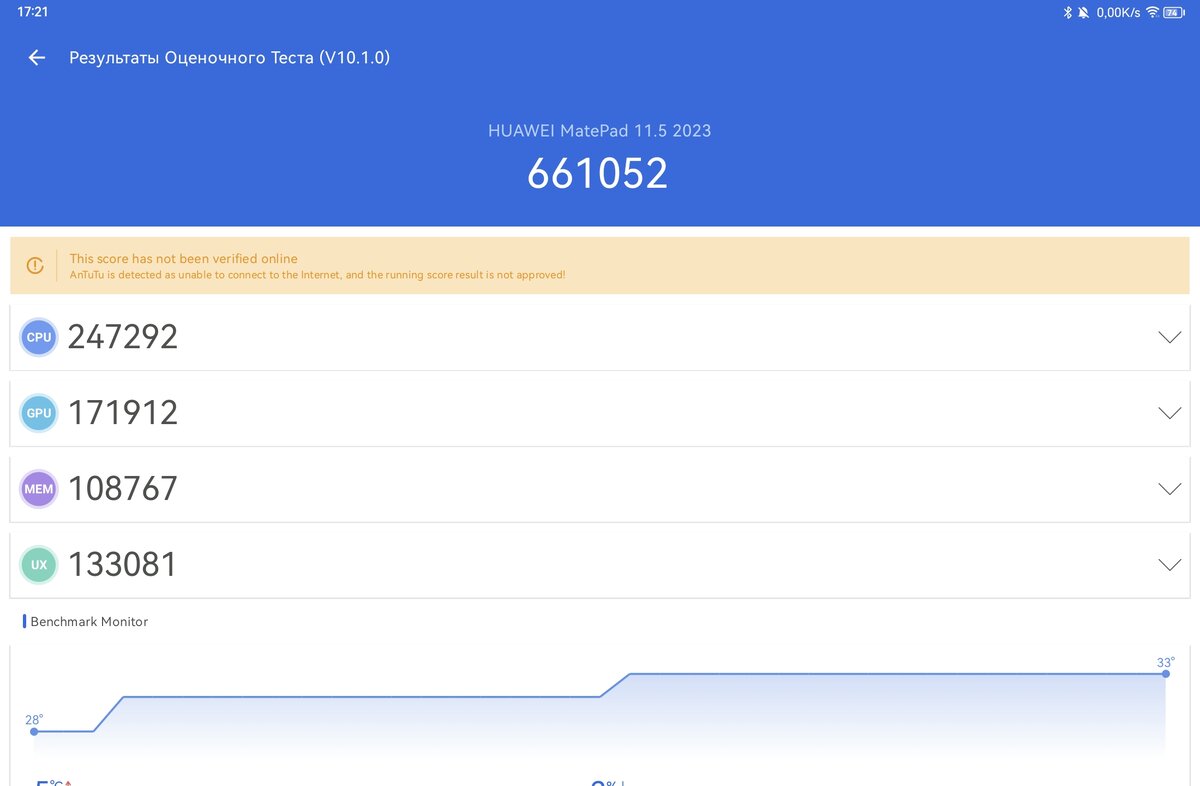Tap the CPU score value 247292
Viewport: 1200px width, 786px height.
coord(123,337)
